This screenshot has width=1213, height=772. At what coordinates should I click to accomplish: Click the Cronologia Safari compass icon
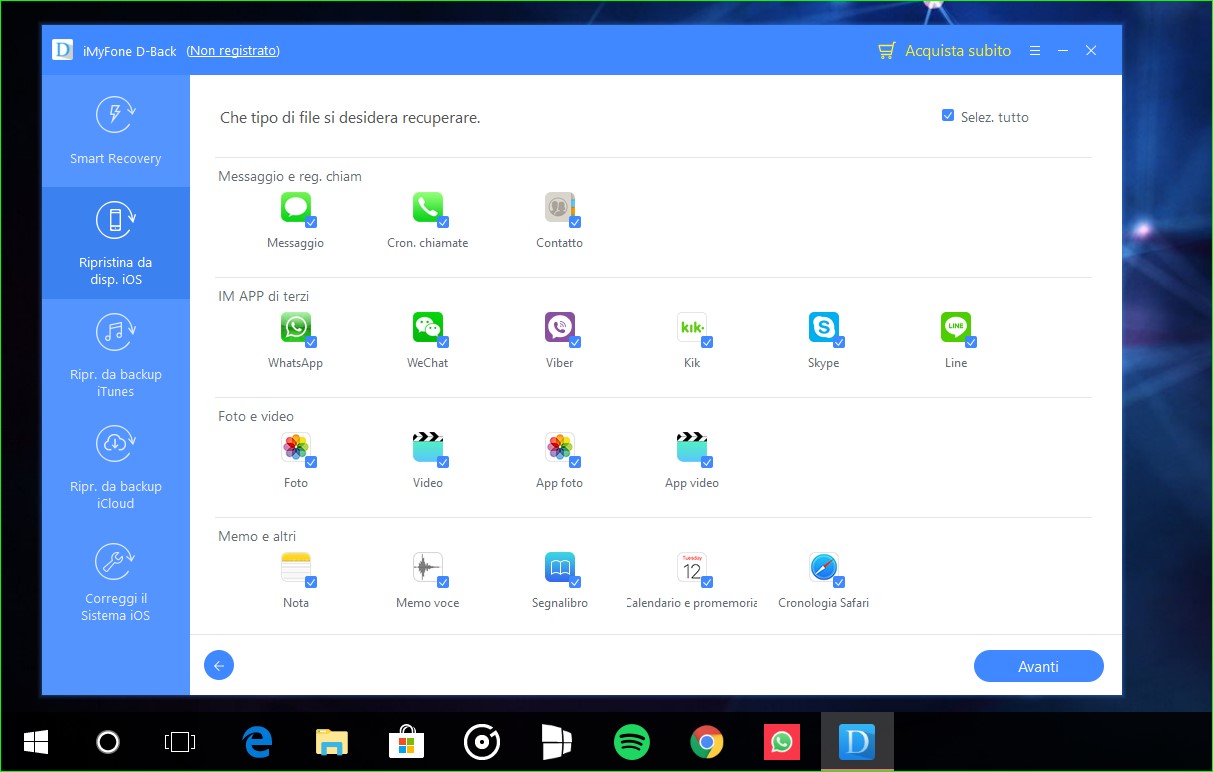click(x=823, y=568)
